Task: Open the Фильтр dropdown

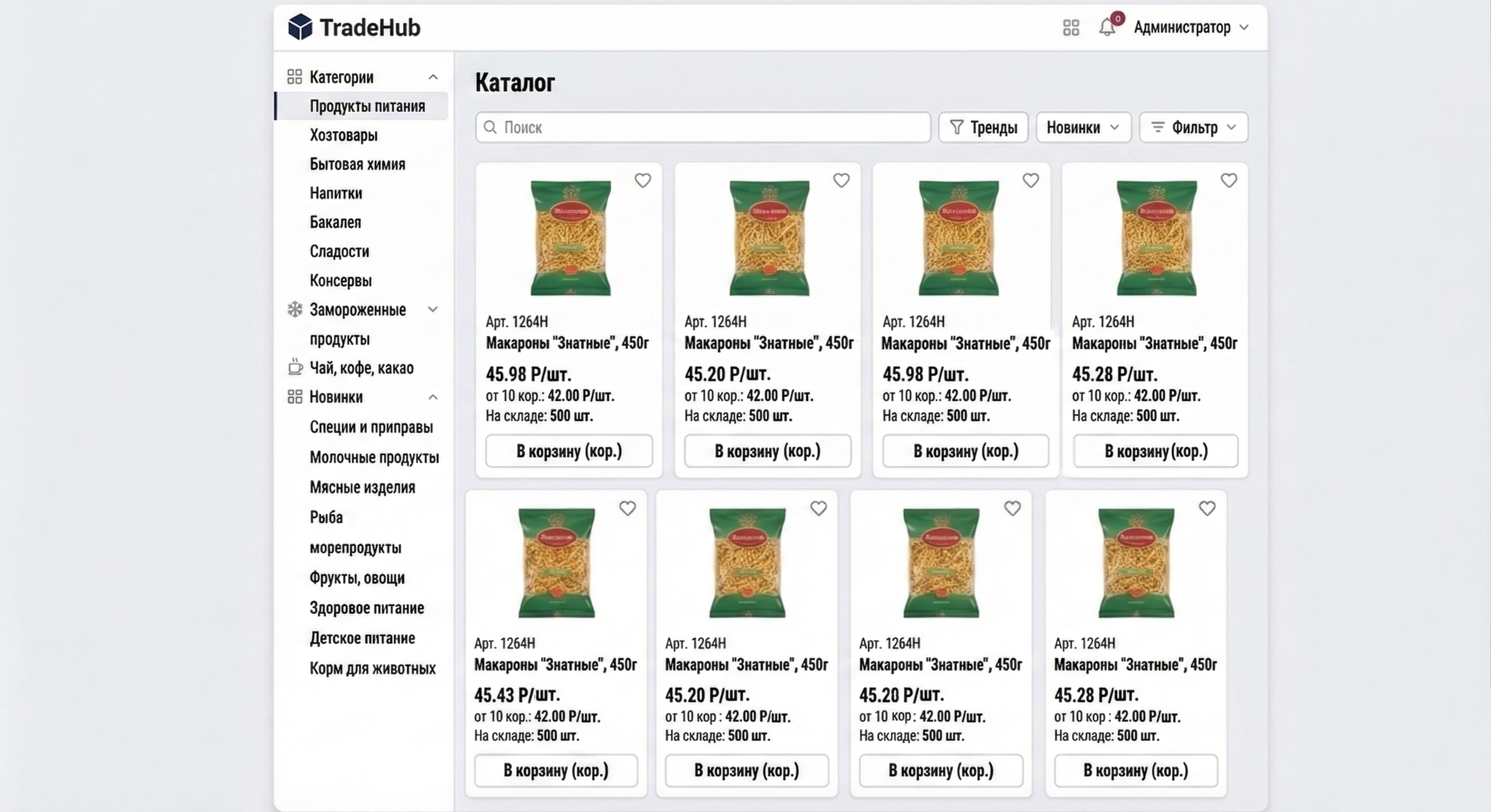Action: (x=1193, y=127)
